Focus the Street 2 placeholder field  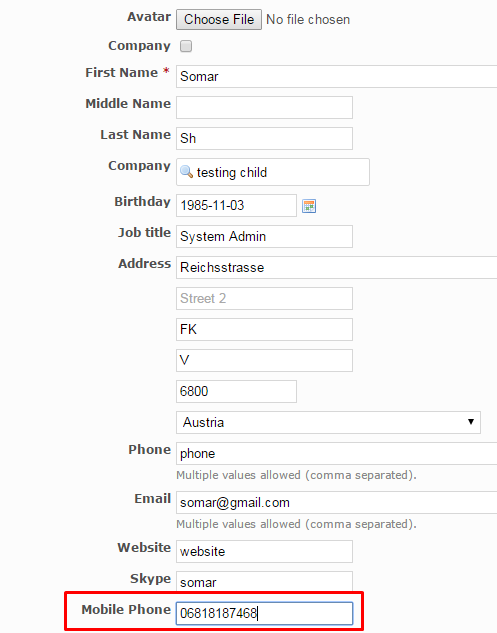coord(264,298)
